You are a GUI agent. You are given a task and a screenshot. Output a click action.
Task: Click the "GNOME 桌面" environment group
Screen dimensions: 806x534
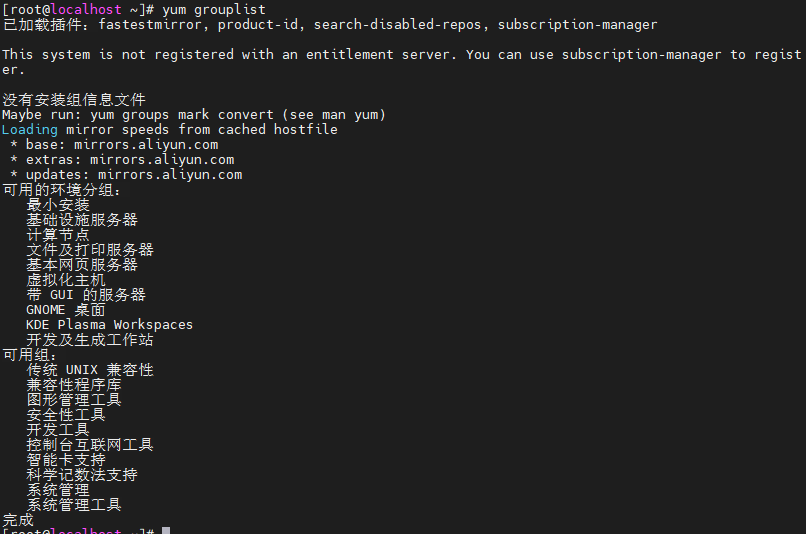(65, 310)
